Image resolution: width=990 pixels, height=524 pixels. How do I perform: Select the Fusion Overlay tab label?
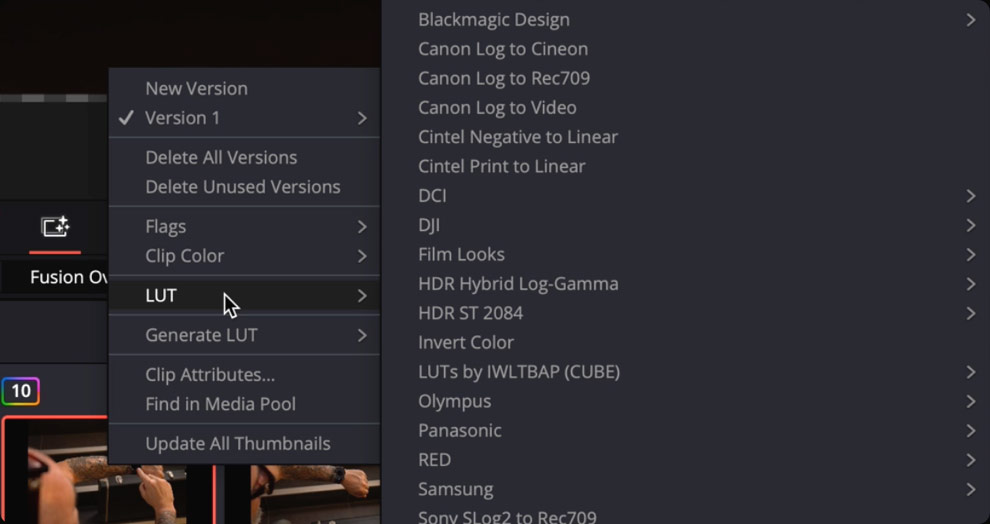(x=69, y=277)
